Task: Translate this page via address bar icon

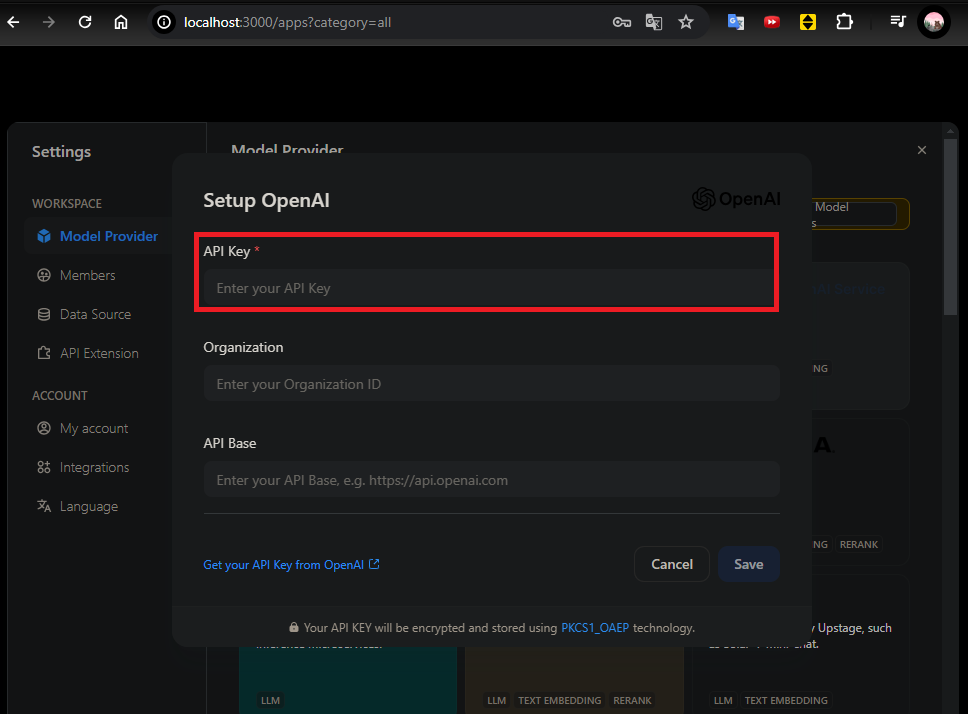Action: [654, 22]
